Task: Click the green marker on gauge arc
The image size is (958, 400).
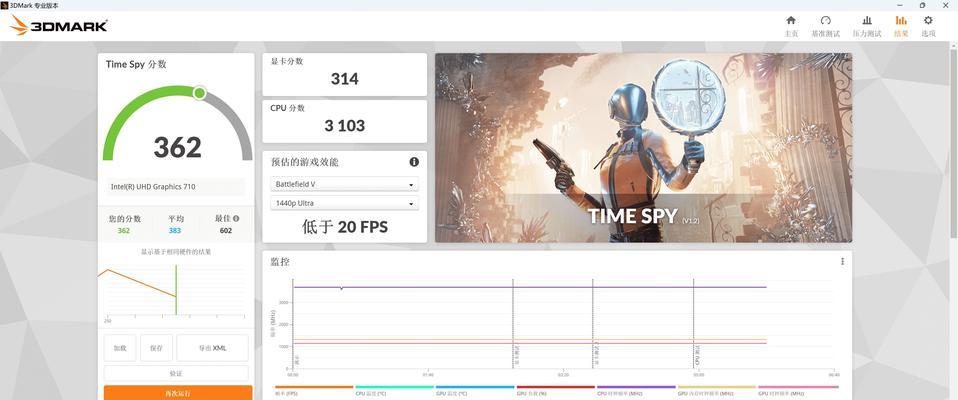Action: [x=199, y=93]
